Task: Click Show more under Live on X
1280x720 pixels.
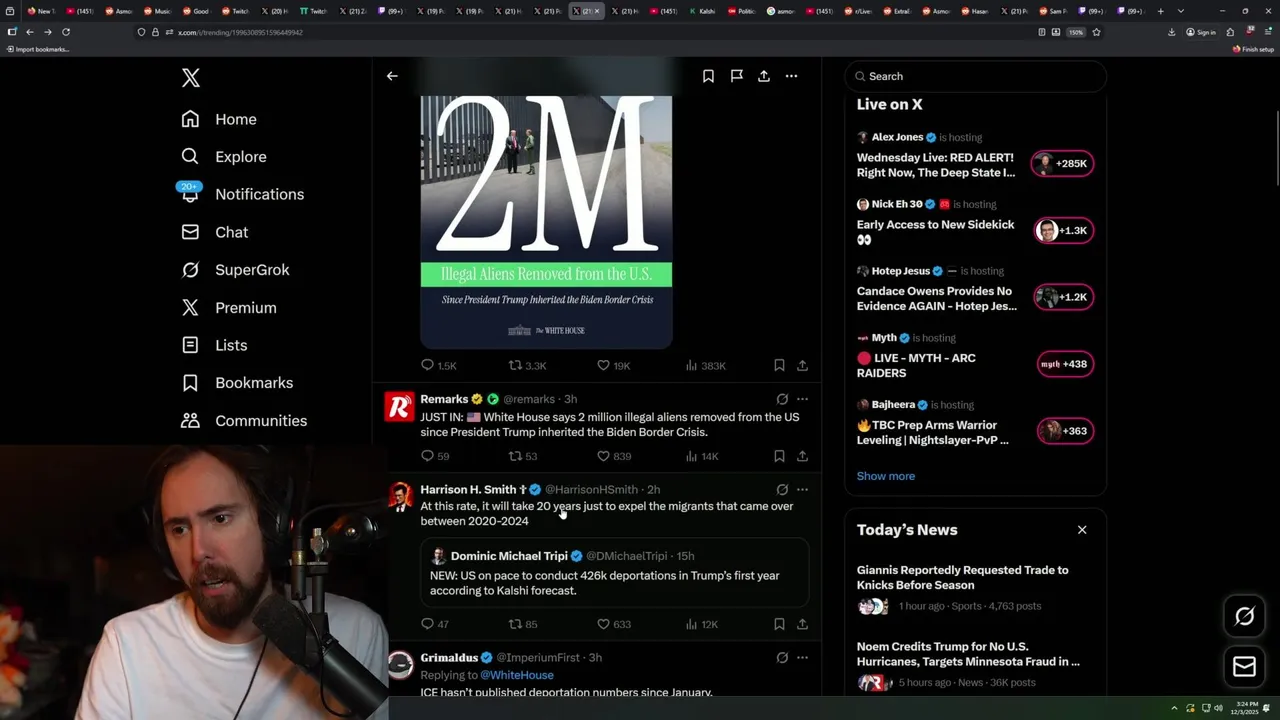Action: click(x=886, y=476)
